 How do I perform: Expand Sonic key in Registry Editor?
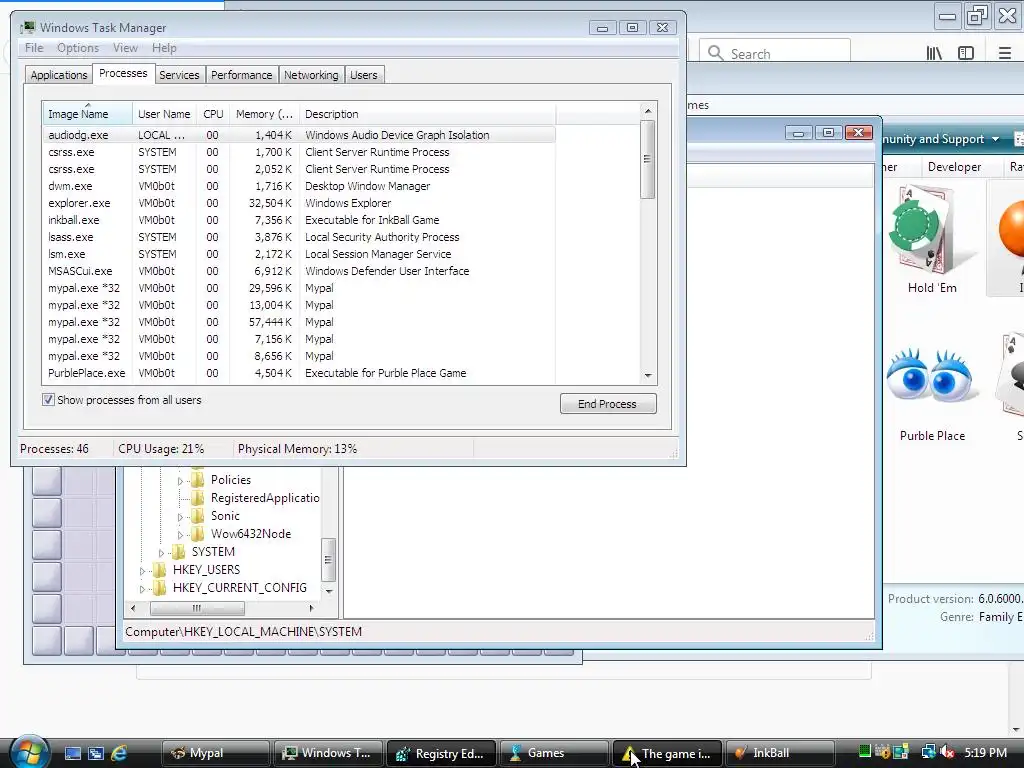point(180,517)
